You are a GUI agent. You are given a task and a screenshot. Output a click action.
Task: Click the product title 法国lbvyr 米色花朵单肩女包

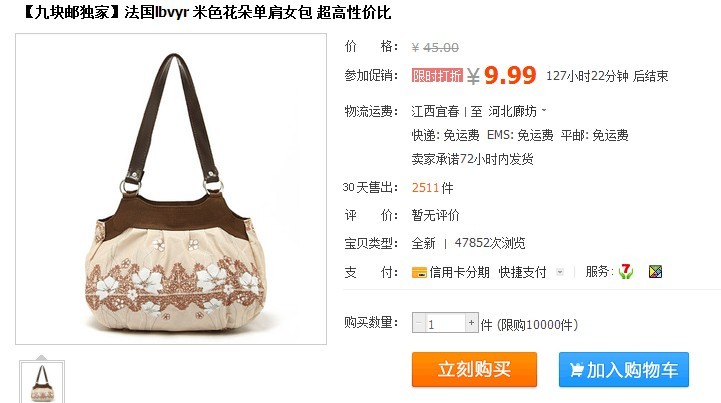[218, 12]
